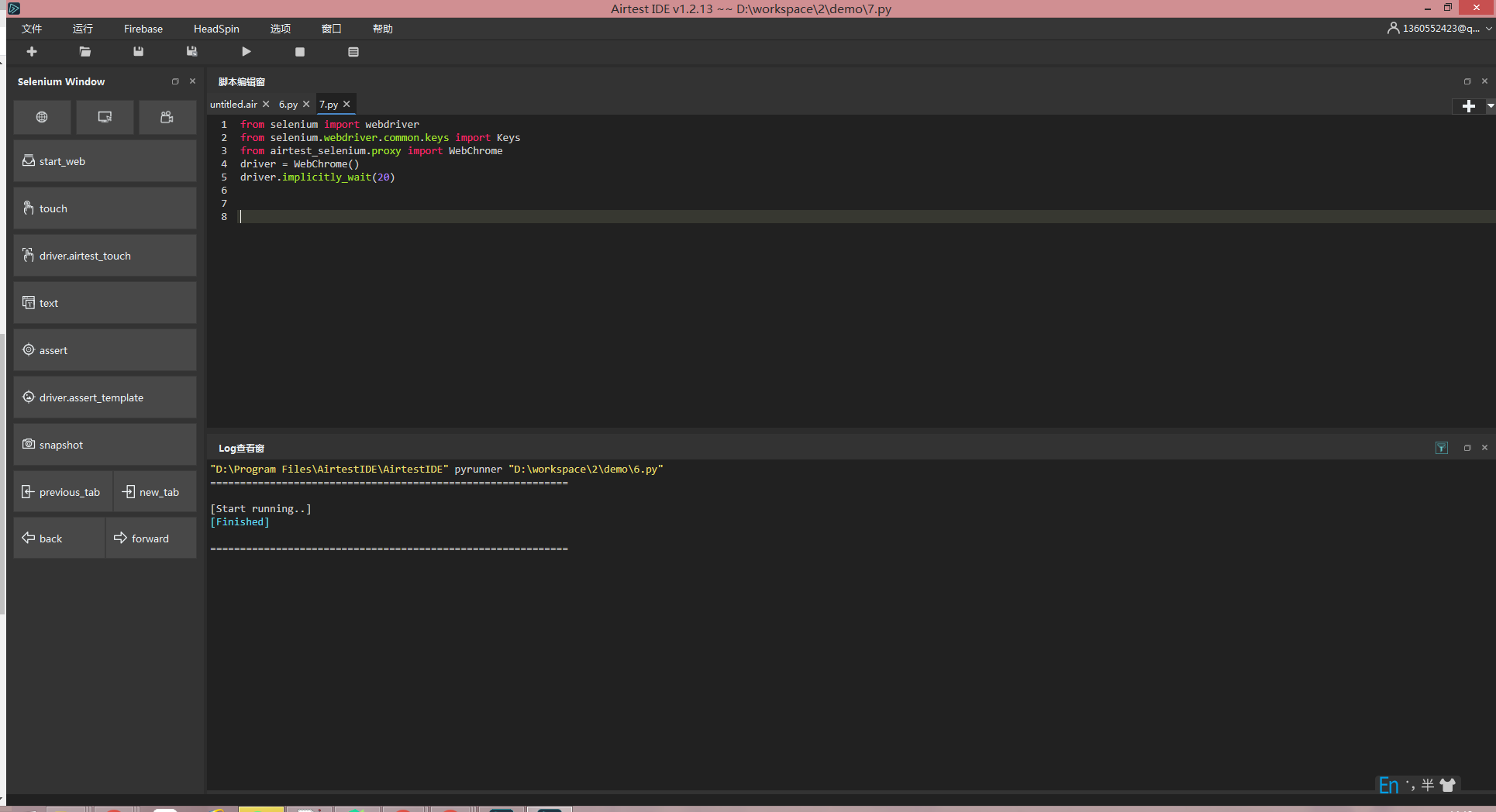Expand the tab list dropdown arrow
This screenshot has width=1496, height=812.
pyautogui.click(x=1491, y=106)
